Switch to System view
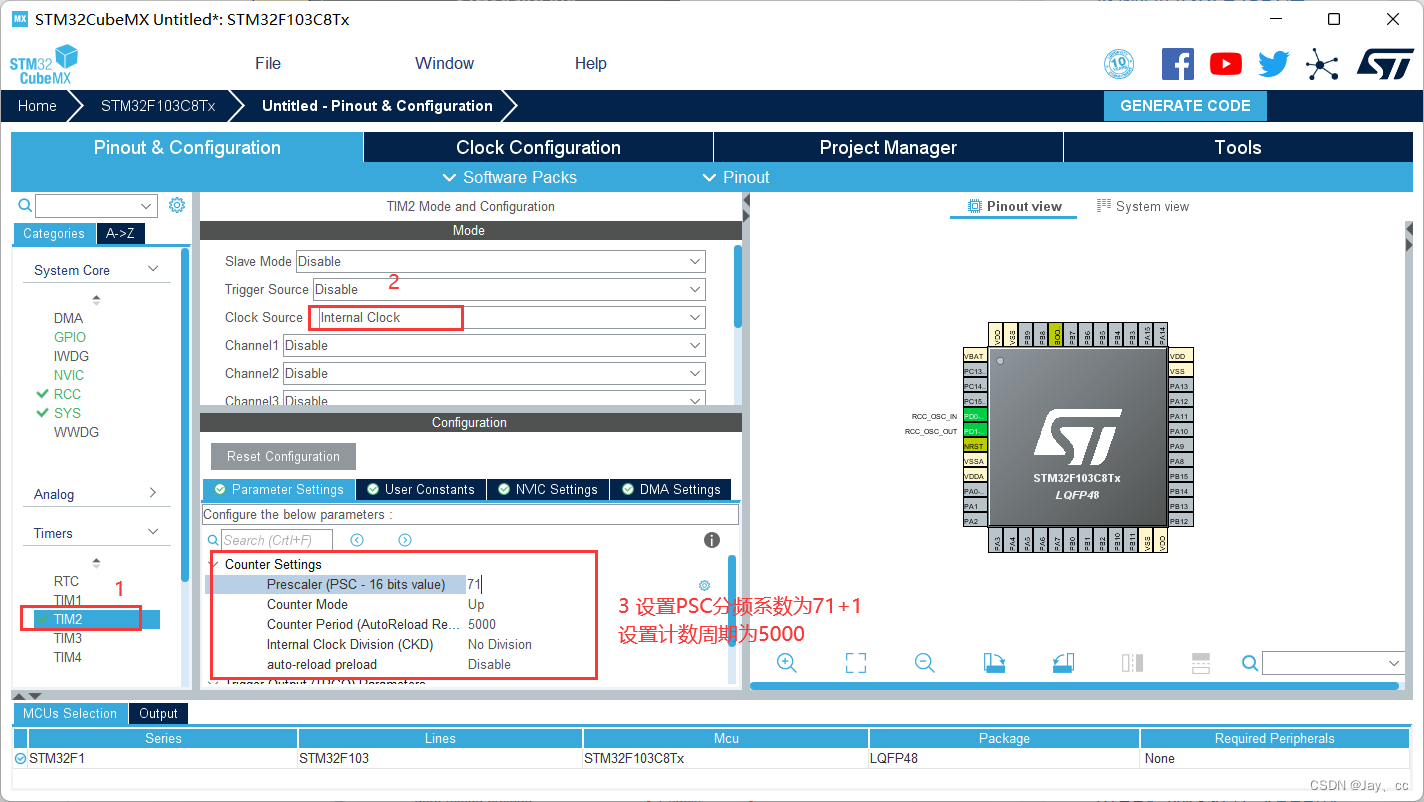1424x802 pixels. pos(1143,206)
